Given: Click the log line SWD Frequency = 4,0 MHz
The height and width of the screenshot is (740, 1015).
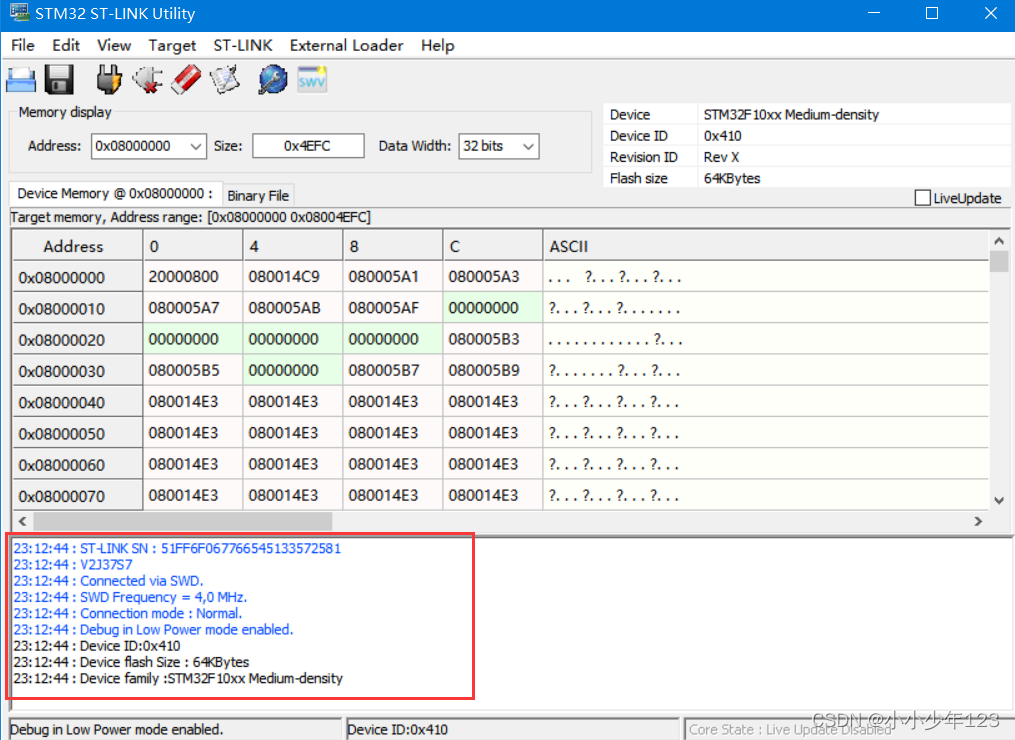Looking at the screenshot, I should point(130,597).
